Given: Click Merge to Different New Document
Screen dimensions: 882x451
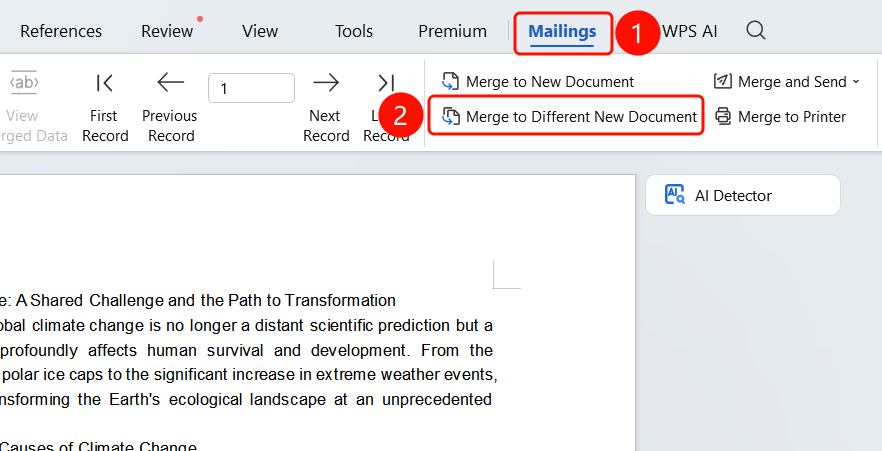Looking at the screenshot, I should coord(569,116).
